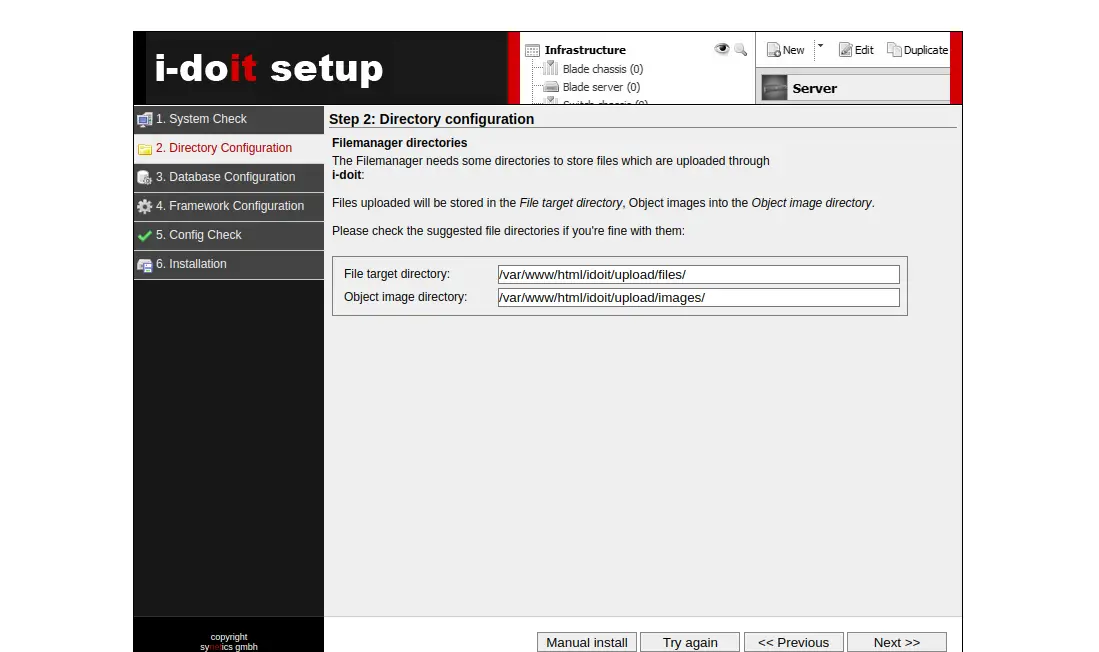Click the Blade server icon

point(552,87)
